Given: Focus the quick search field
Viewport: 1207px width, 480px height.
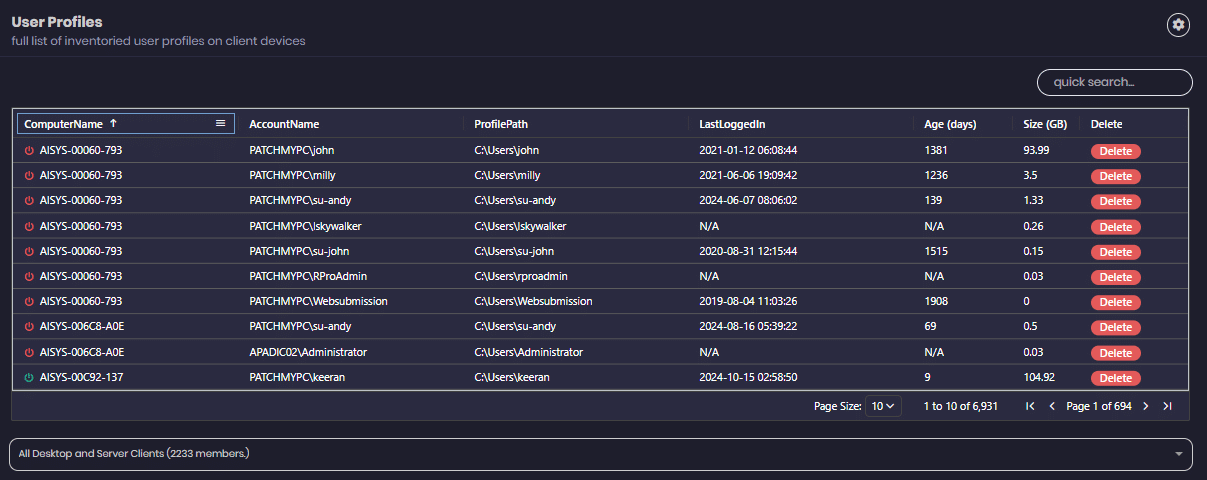Looking at the screenshot, I should [x=1114, y=82].
